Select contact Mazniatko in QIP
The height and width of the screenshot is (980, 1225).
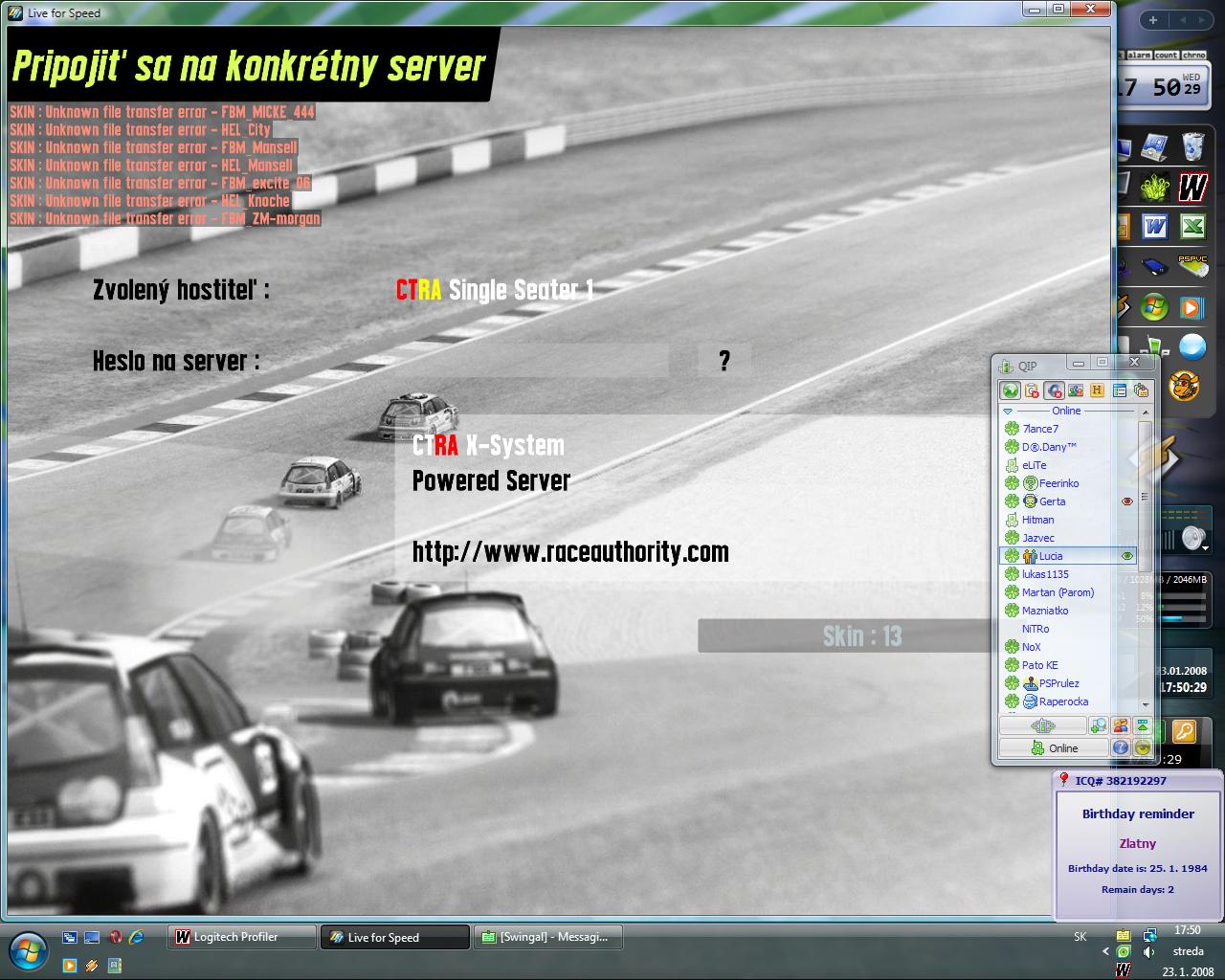coord(1068,611)
